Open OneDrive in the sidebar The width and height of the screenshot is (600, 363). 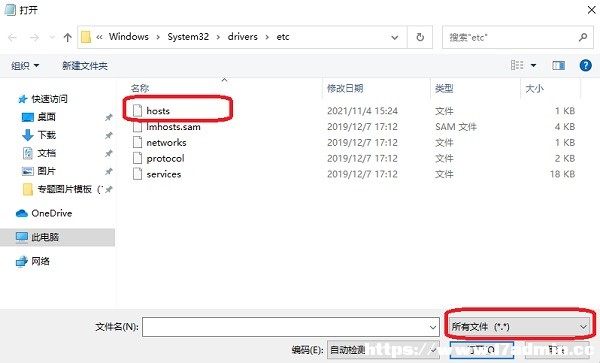52,213
